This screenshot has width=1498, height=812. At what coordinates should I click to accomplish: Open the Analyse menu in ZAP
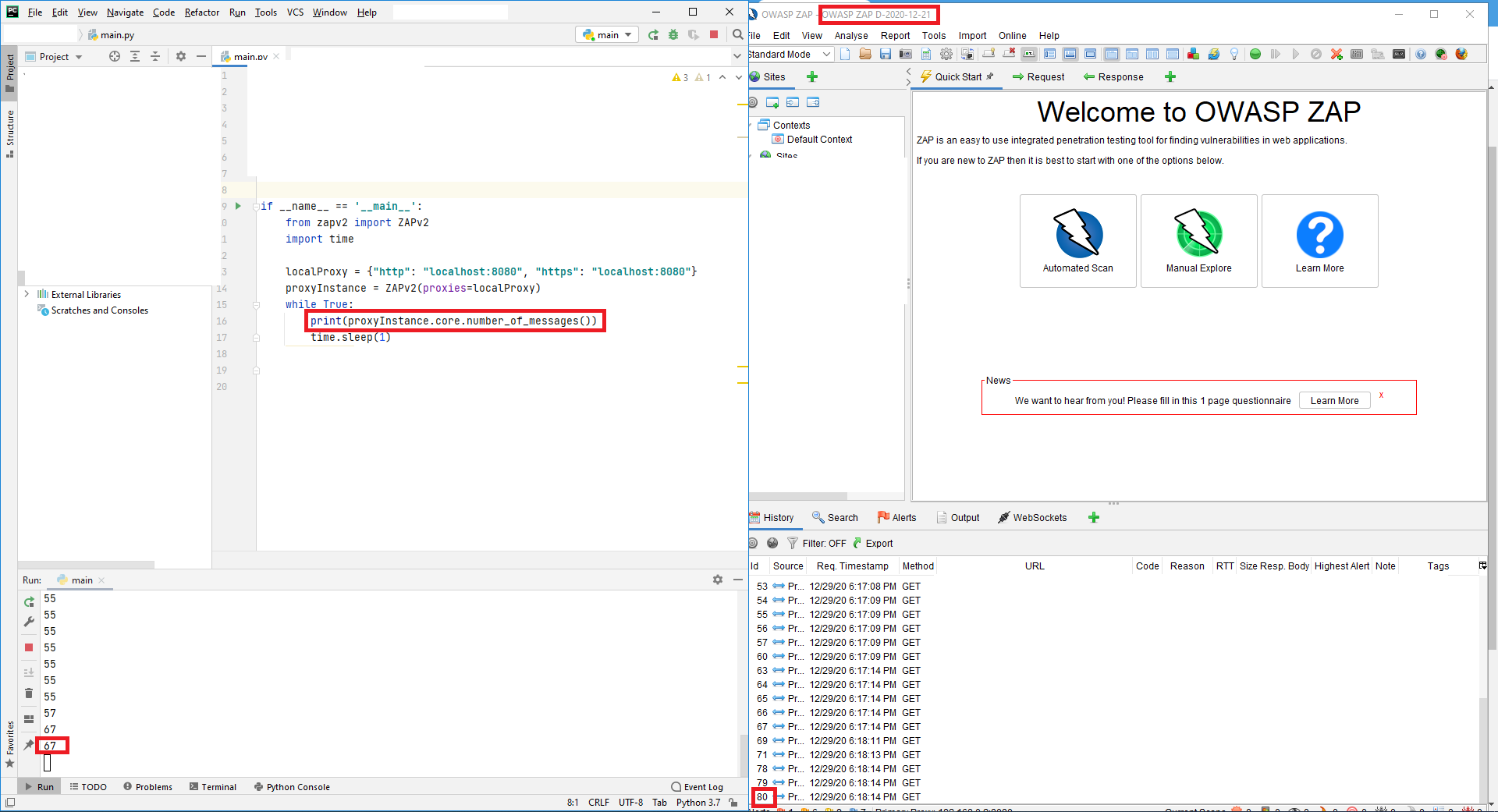pyautogui.click(x=850, y=35)
